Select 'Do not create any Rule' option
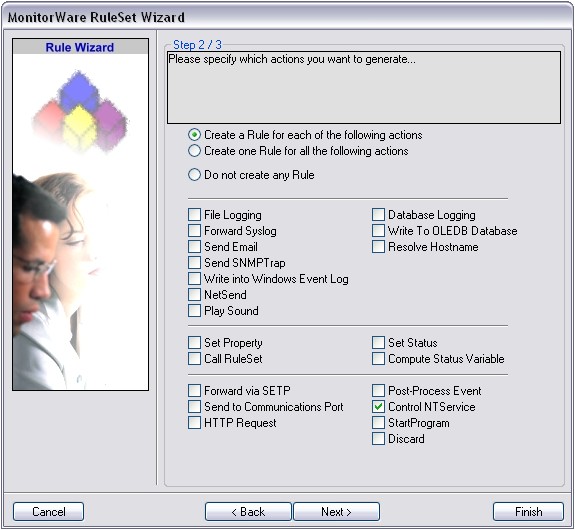Viewport: 575px width, 530px height. (x=194, y=175)
